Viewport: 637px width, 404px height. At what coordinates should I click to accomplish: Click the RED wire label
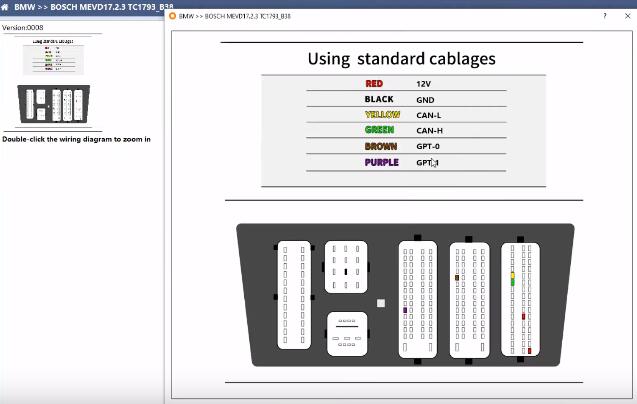(374, 84)
